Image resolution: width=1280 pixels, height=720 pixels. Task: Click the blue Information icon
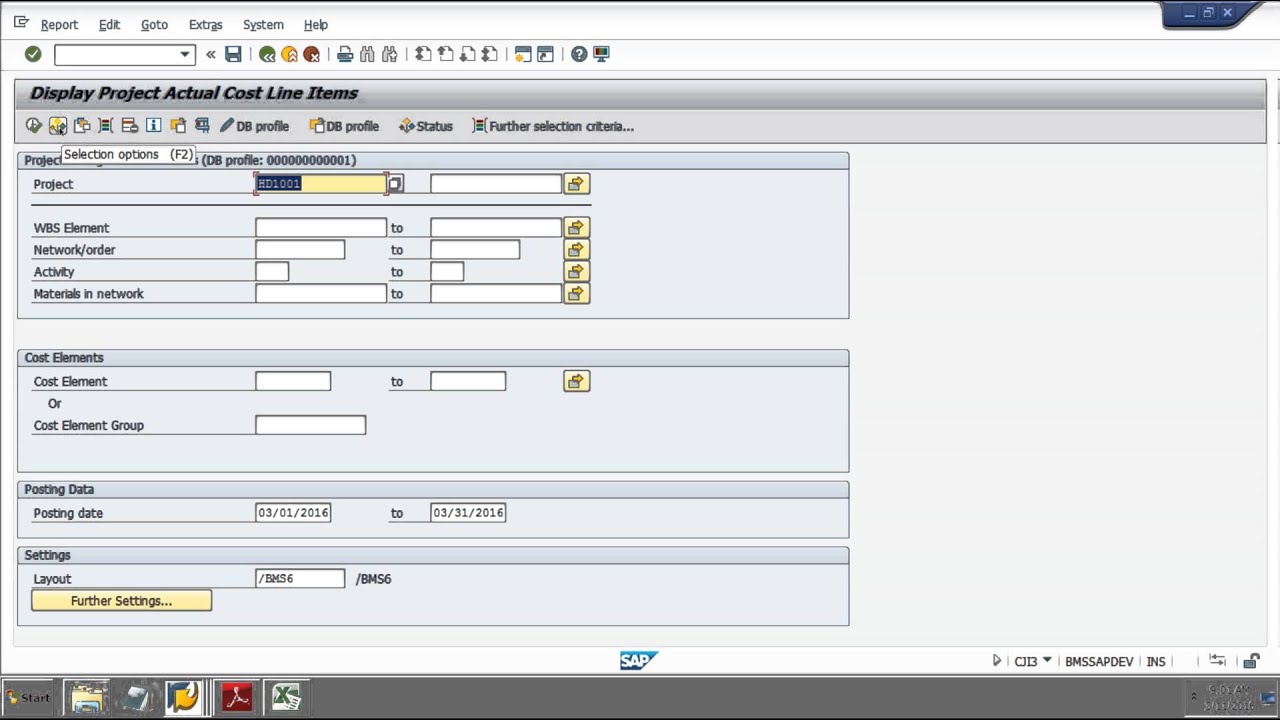pos(154,126)
